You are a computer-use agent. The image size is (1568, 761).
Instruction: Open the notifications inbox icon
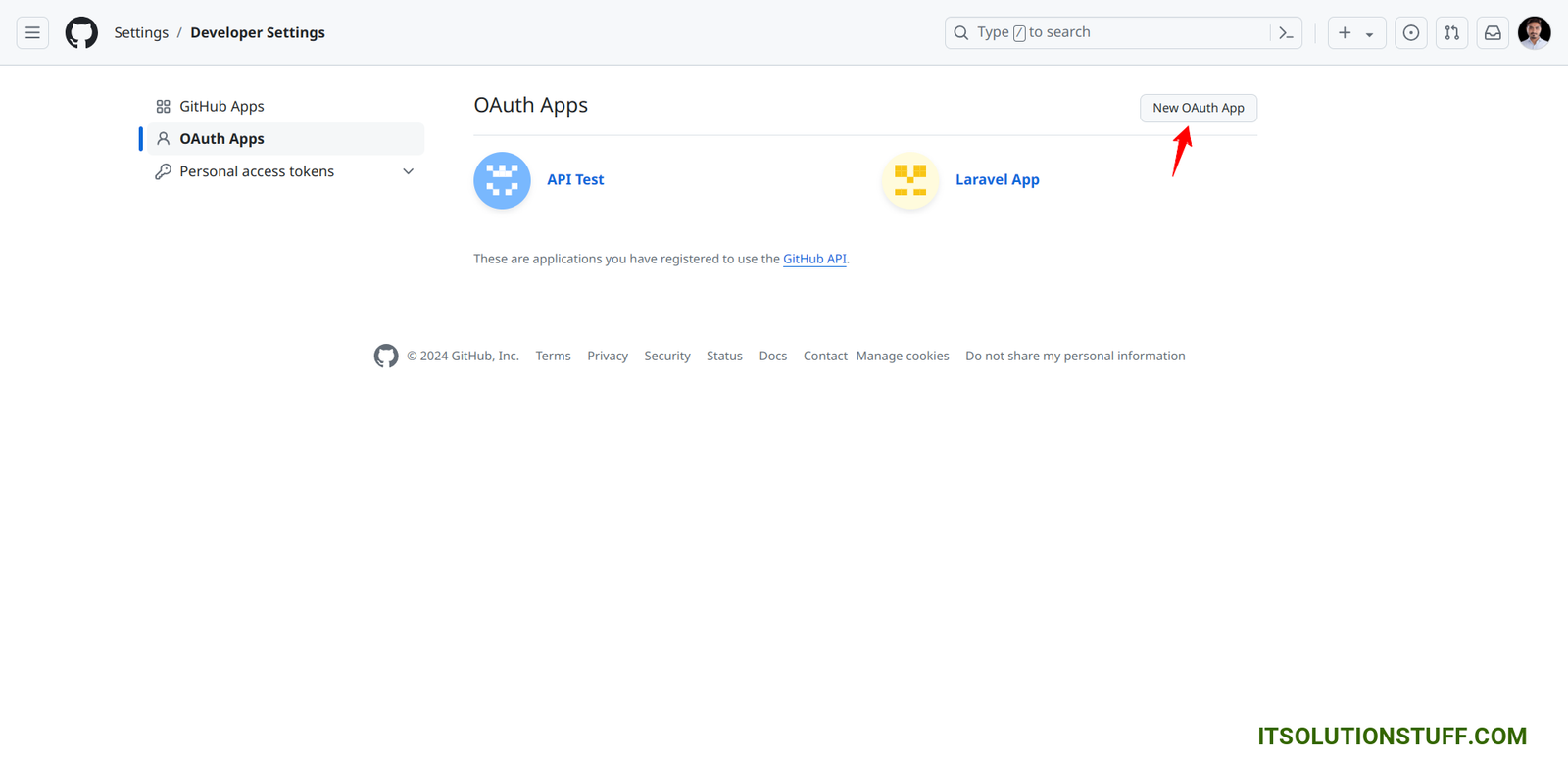(1493, 32)
